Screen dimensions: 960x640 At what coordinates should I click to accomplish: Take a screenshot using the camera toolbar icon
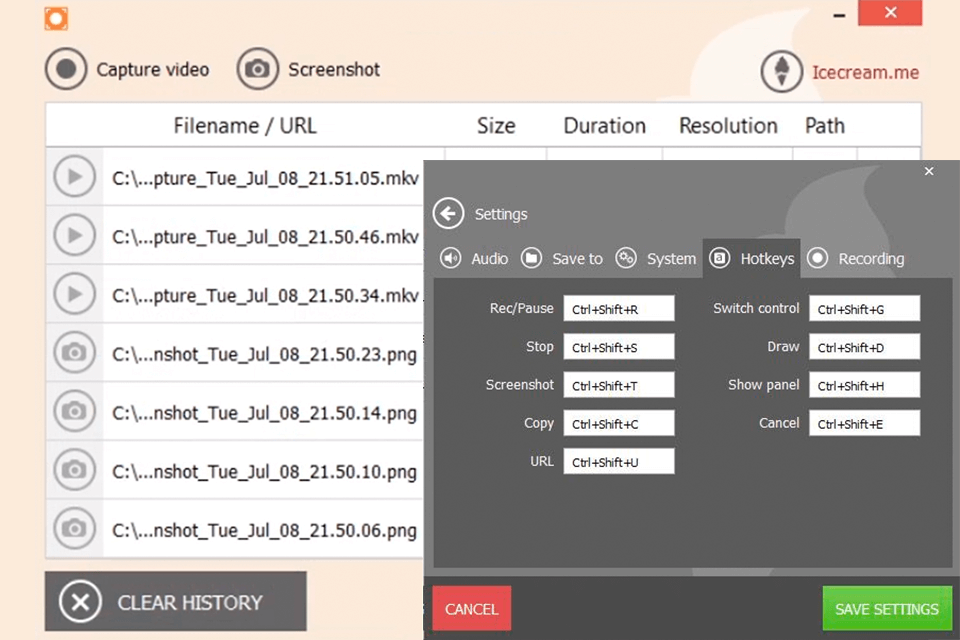[x=256, y=69]
